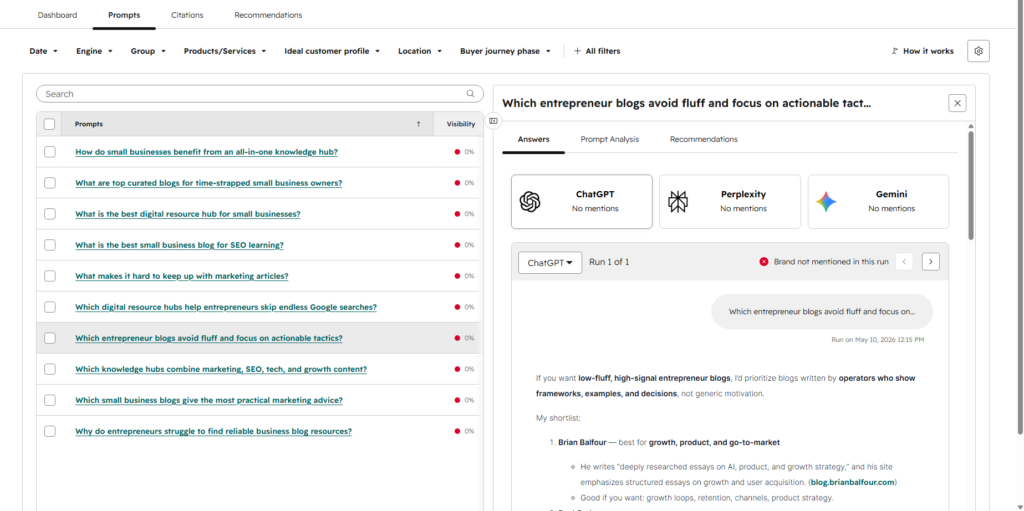Screen dimensions: 1024x511
Task: Open the Recommendations tab in detail panel
Action: click(703, 139)
